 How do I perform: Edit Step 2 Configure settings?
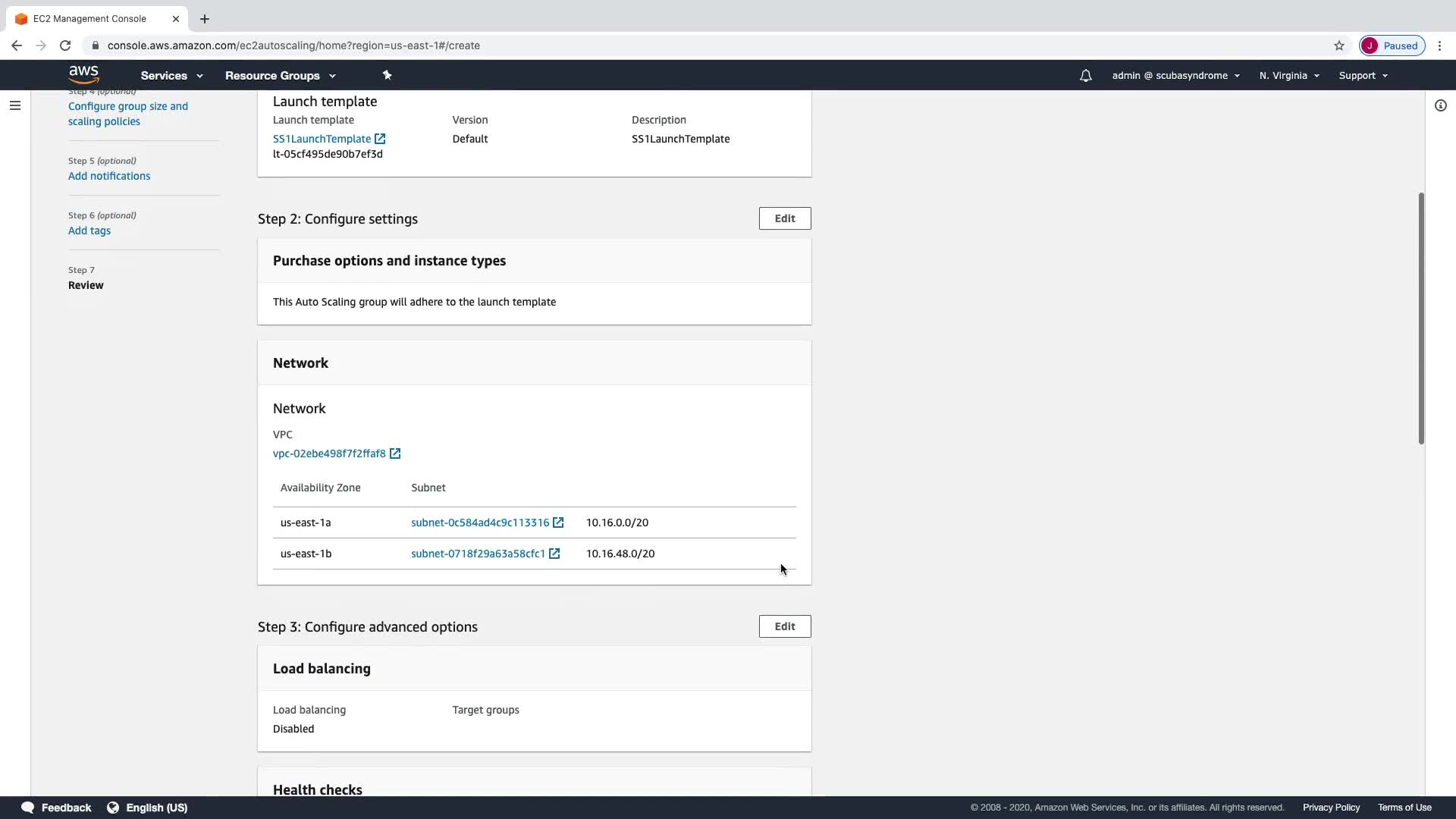[785, 218]
